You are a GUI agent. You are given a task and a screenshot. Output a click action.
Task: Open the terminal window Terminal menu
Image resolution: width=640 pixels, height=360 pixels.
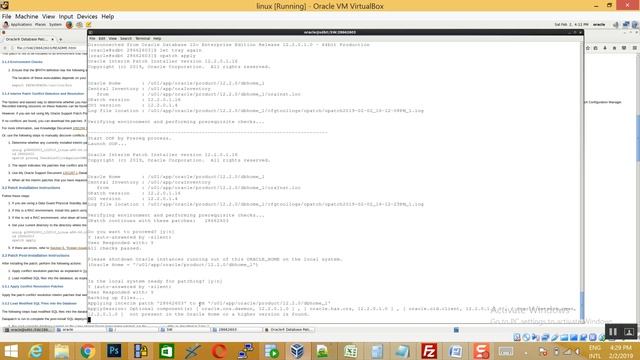(142, 38)
